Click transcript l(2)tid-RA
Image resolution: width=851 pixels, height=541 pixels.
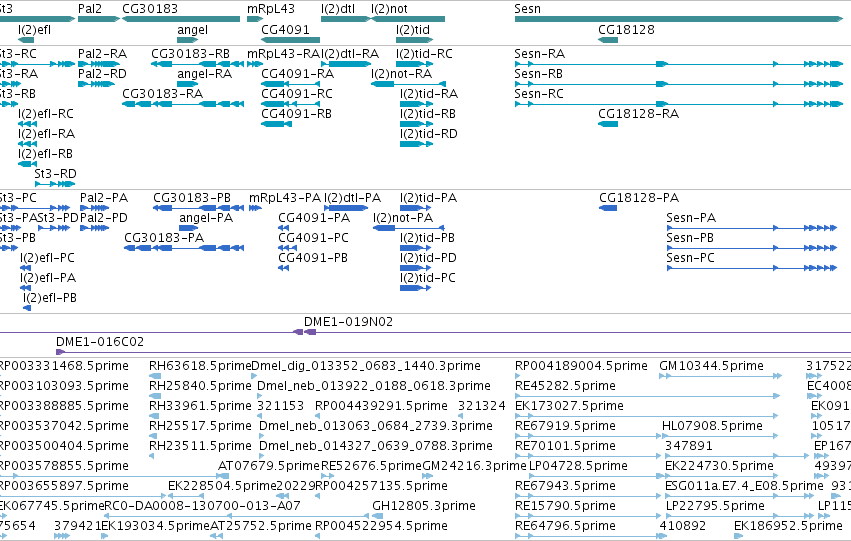tap(416, 104)
